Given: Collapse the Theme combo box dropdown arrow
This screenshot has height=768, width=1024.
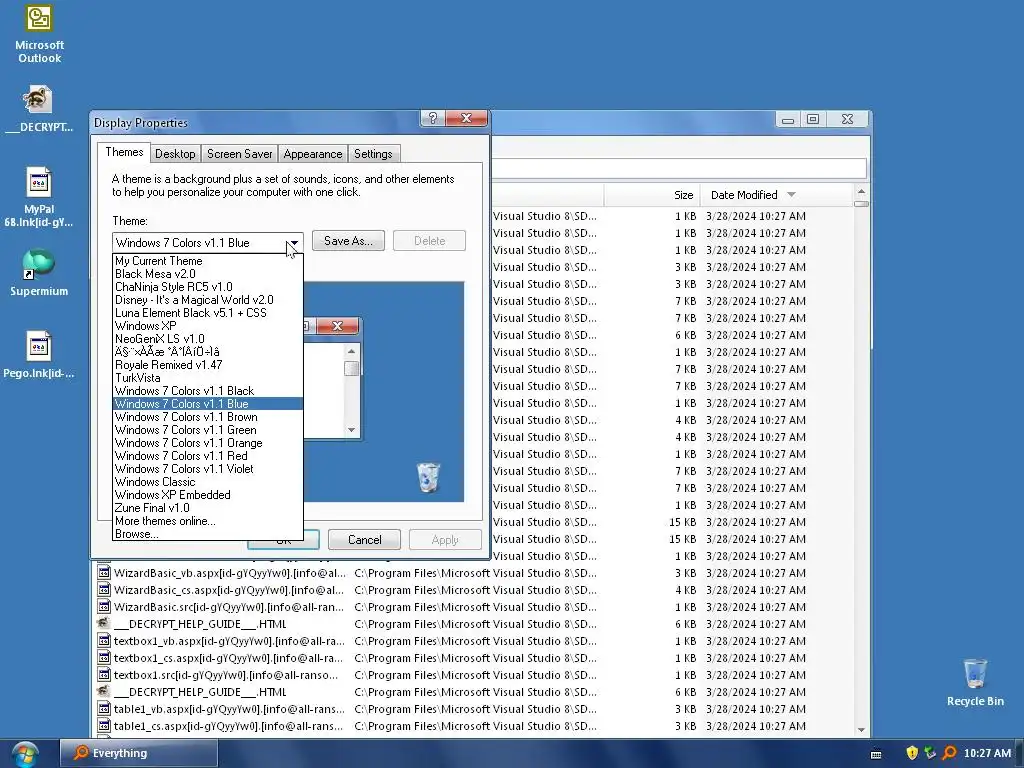Looking at the screenshot, I should [294, 243].
